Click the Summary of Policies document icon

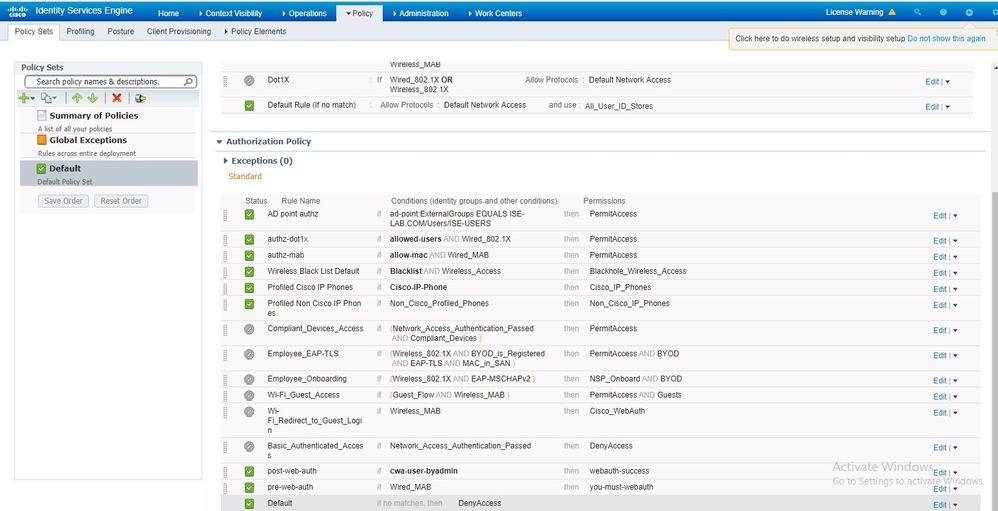click(42, 116)
